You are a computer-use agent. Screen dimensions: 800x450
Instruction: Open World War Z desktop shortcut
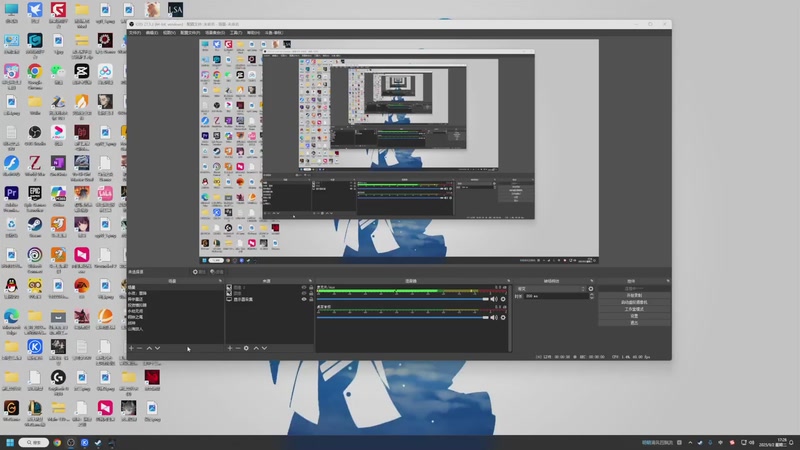(35, 167)
